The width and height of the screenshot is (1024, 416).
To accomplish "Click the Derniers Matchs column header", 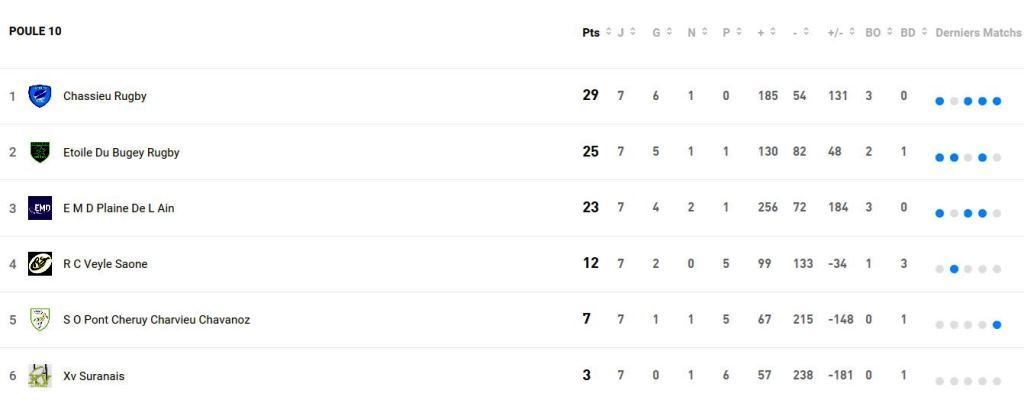I will coord(978,32).
